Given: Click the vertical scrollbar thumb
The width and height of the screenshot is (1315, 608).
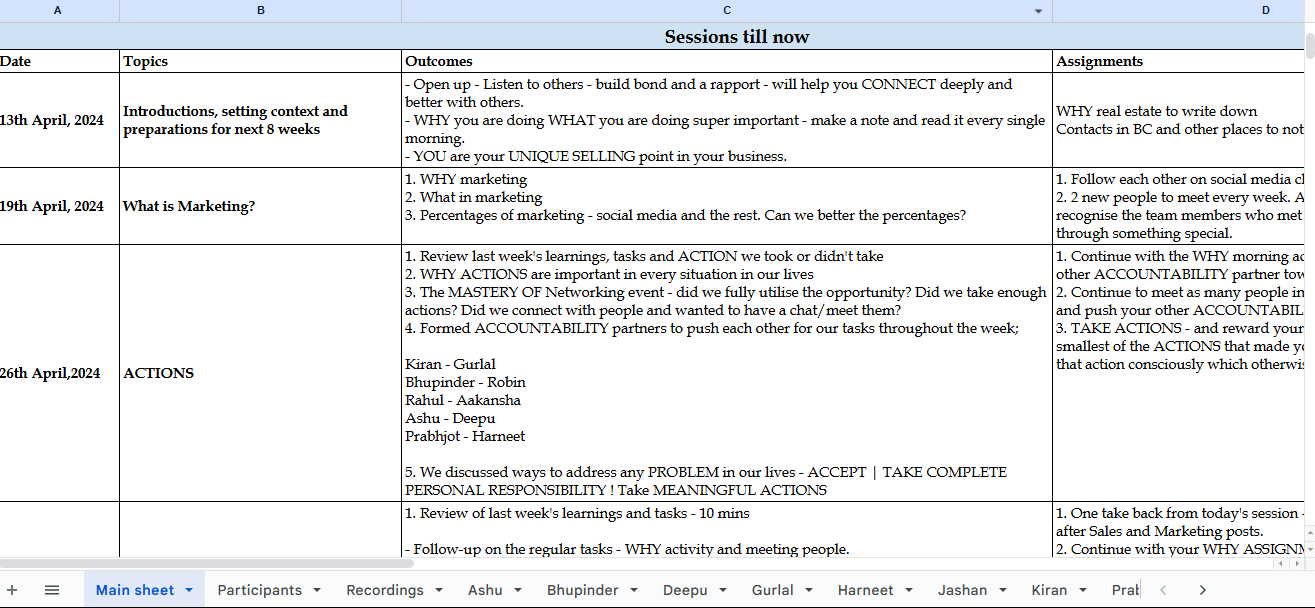Looking at the screenshot, I should coord(1310,43).
